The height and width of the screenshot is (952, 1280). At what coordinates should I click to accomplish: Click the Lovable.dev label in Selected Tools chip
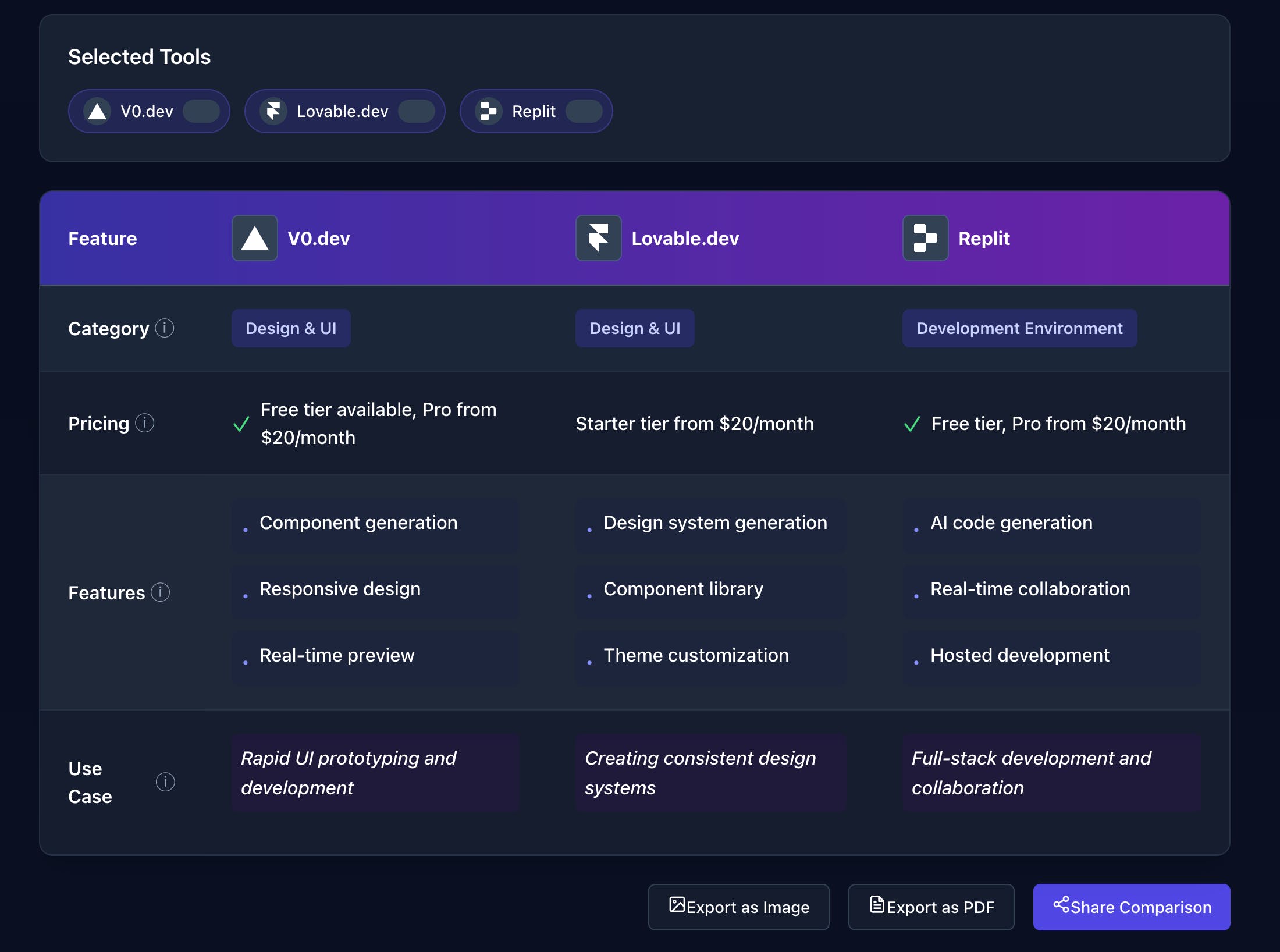tap(343, 111)
